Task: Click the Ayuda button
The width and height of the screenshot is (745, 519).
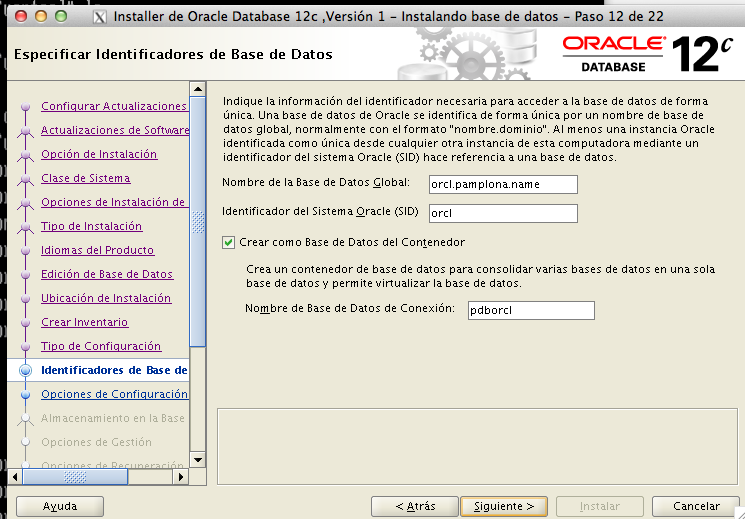Action: (x=60, y=506)
